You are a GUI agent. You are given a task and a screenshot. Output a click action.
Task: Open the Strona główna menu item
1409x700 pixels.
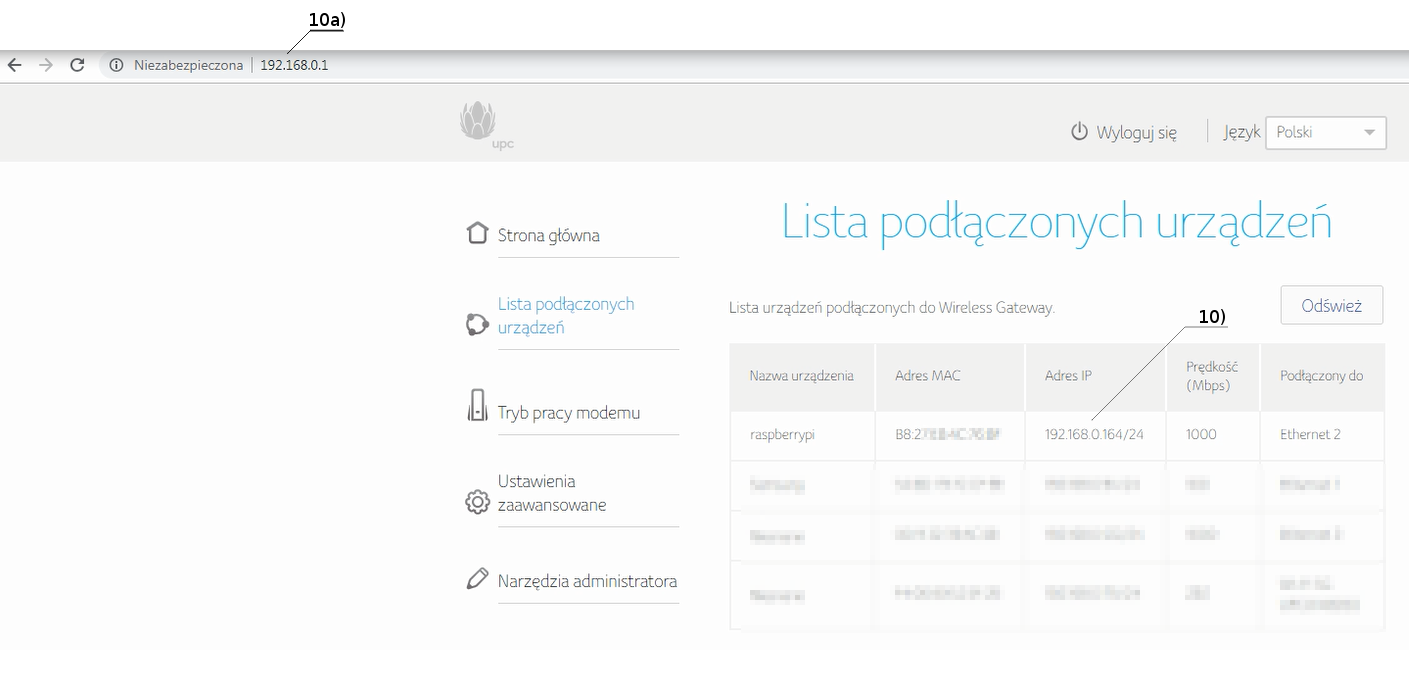(x=549, y=236)
